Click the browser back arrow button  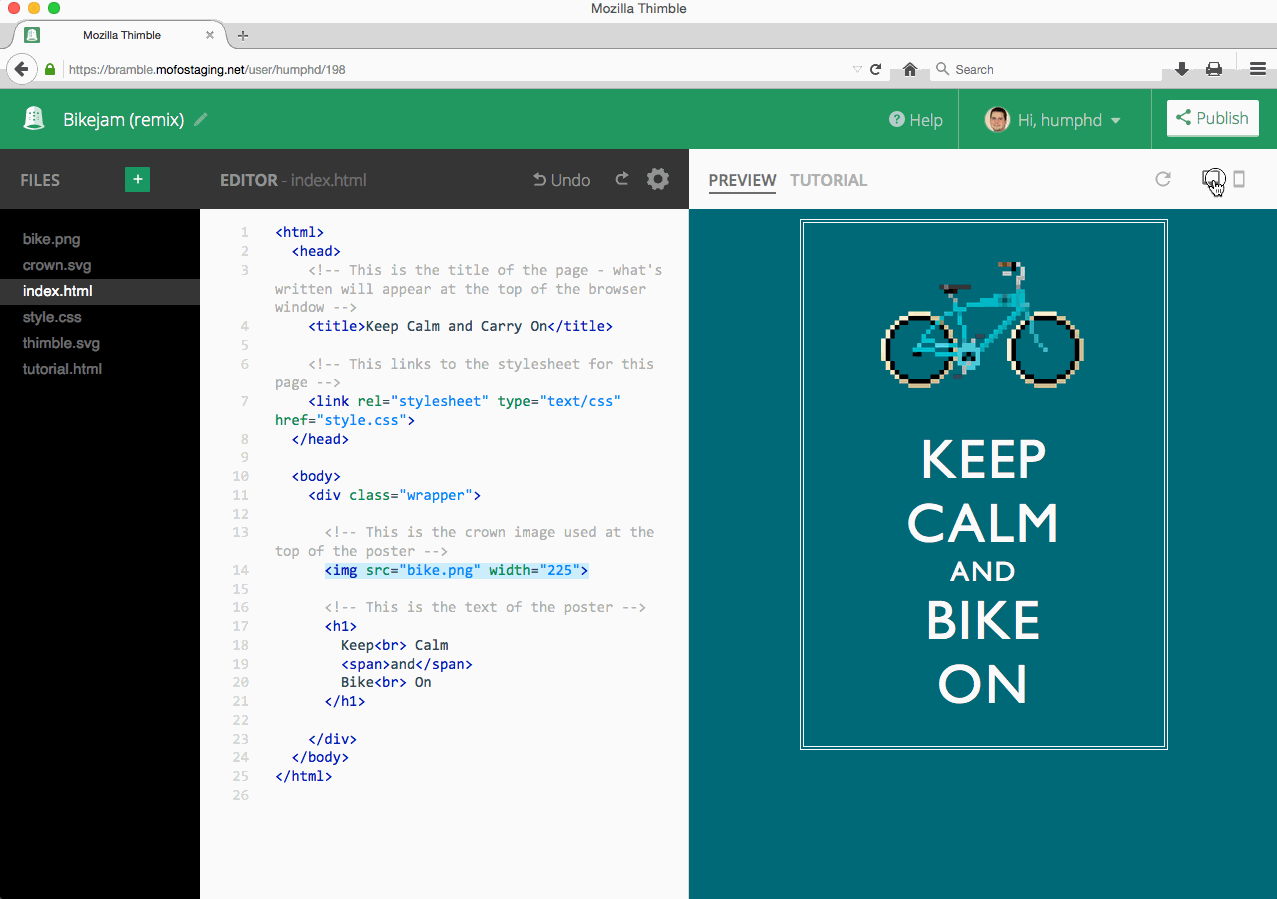pos(21,69)
